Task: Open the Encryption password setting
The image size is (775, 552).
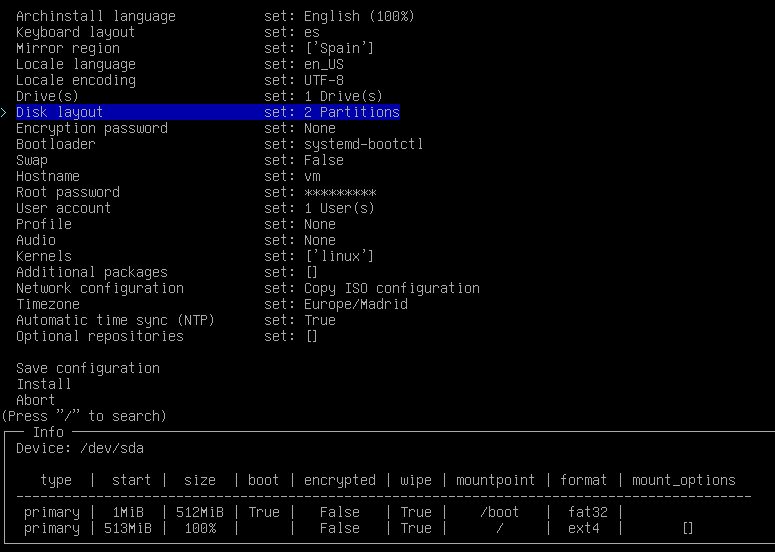Action: 91,128
